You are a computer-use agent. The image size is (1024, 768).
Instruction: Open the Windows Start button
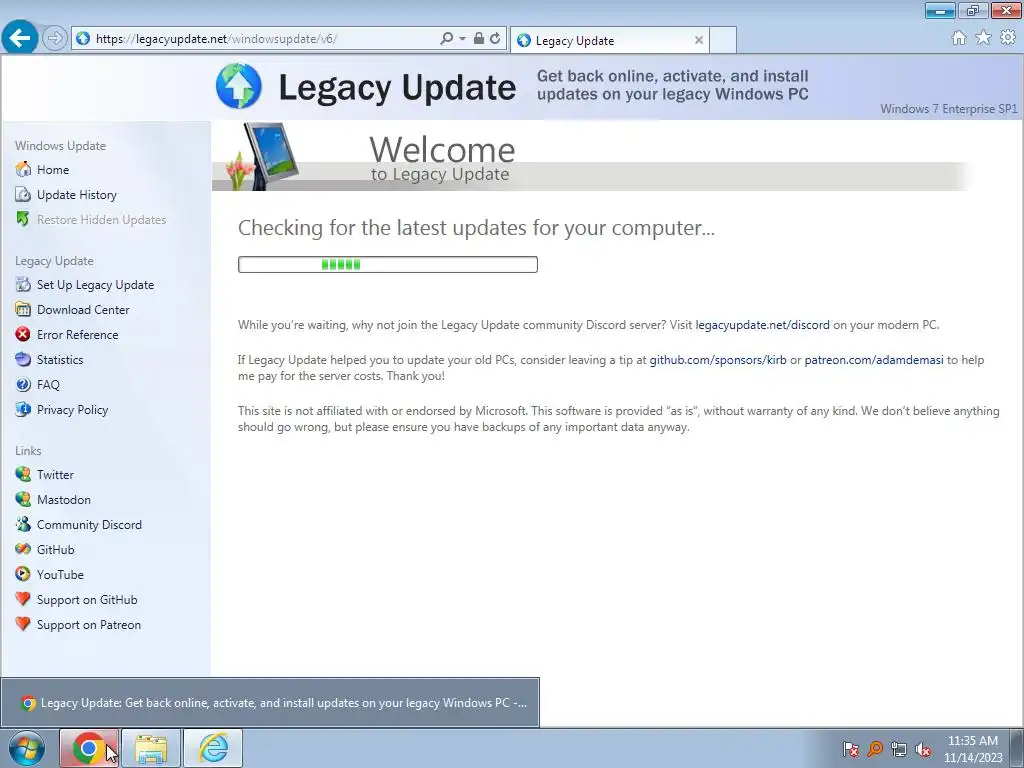click(27, 748)
